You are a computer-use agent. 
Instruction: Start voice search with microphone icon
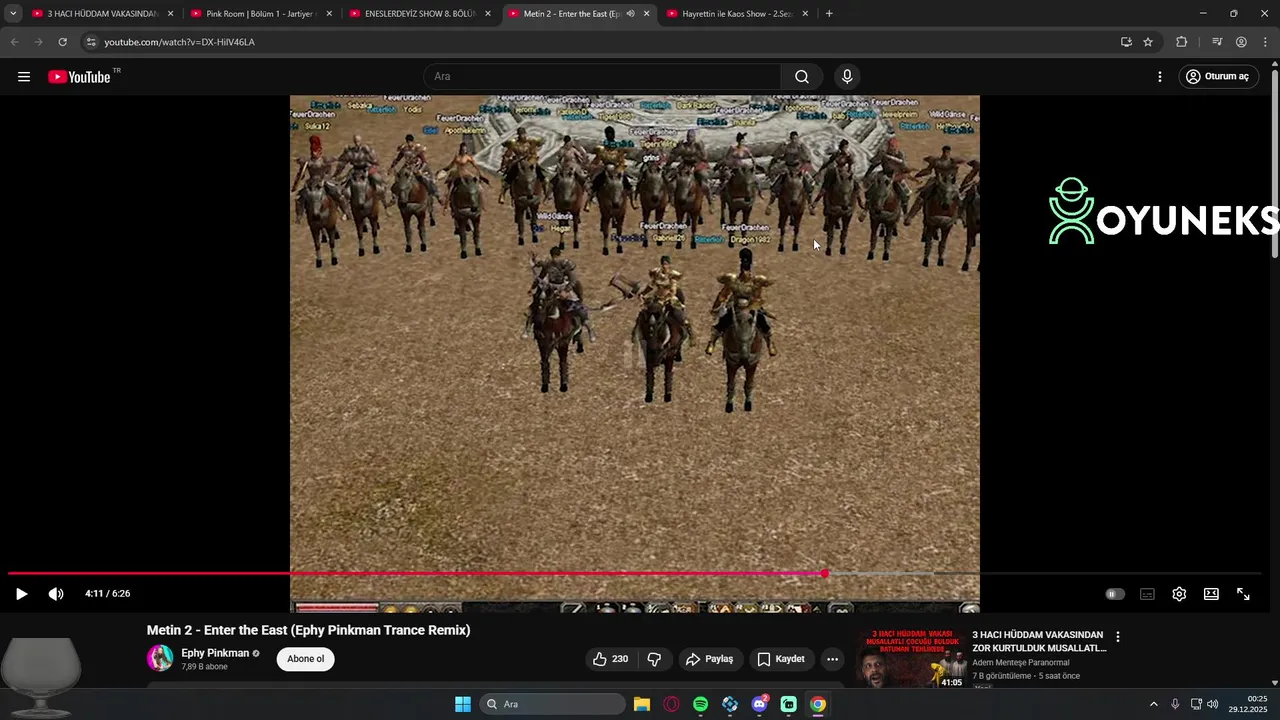(x=847, y=77)
